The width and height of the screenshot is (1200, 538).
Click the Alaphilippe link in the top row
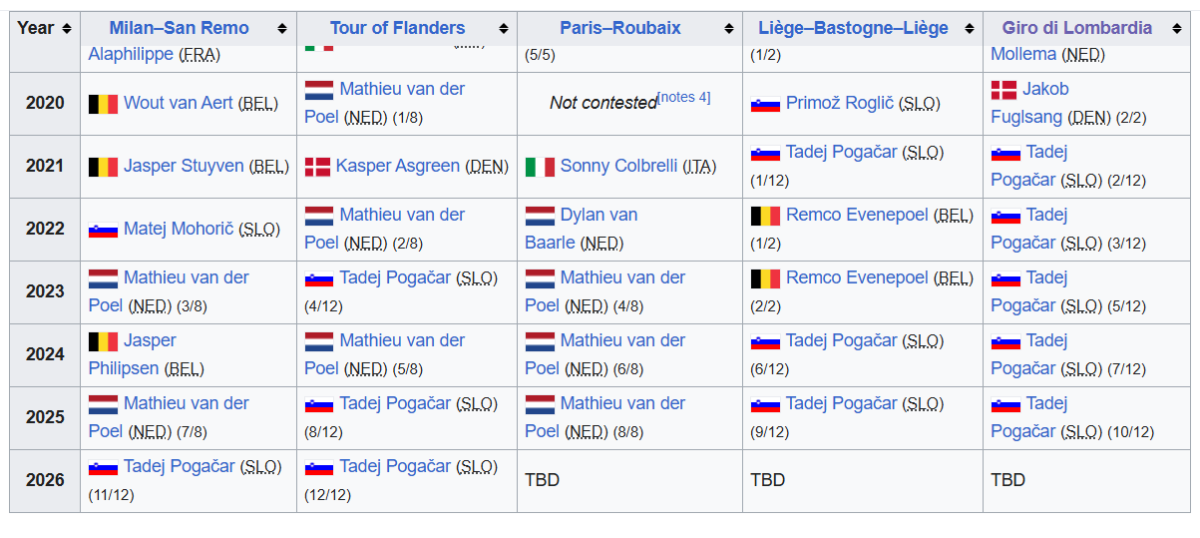coord(130,54)
